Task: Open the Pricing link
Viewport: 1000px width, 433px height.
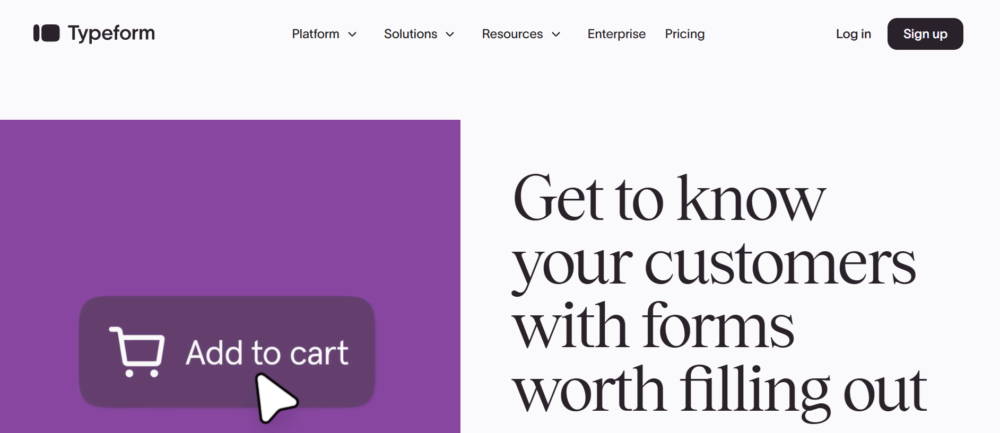Action: (x=685, y=34)
